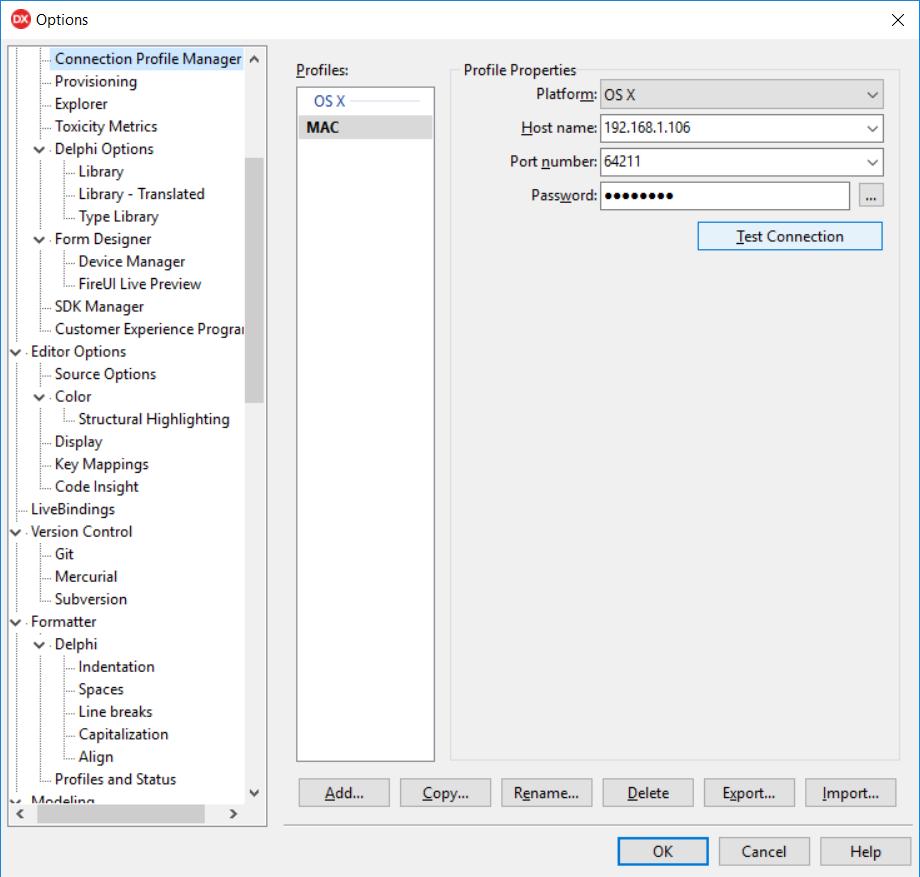Viewport: 920px width, 877px height.
Task: Close the Options dialog window
Action: 897,20
